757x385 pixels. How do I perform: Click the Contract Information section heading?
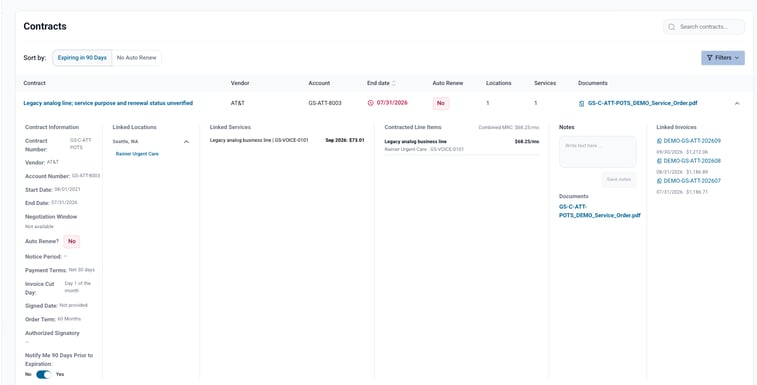[x=52, y=127]
